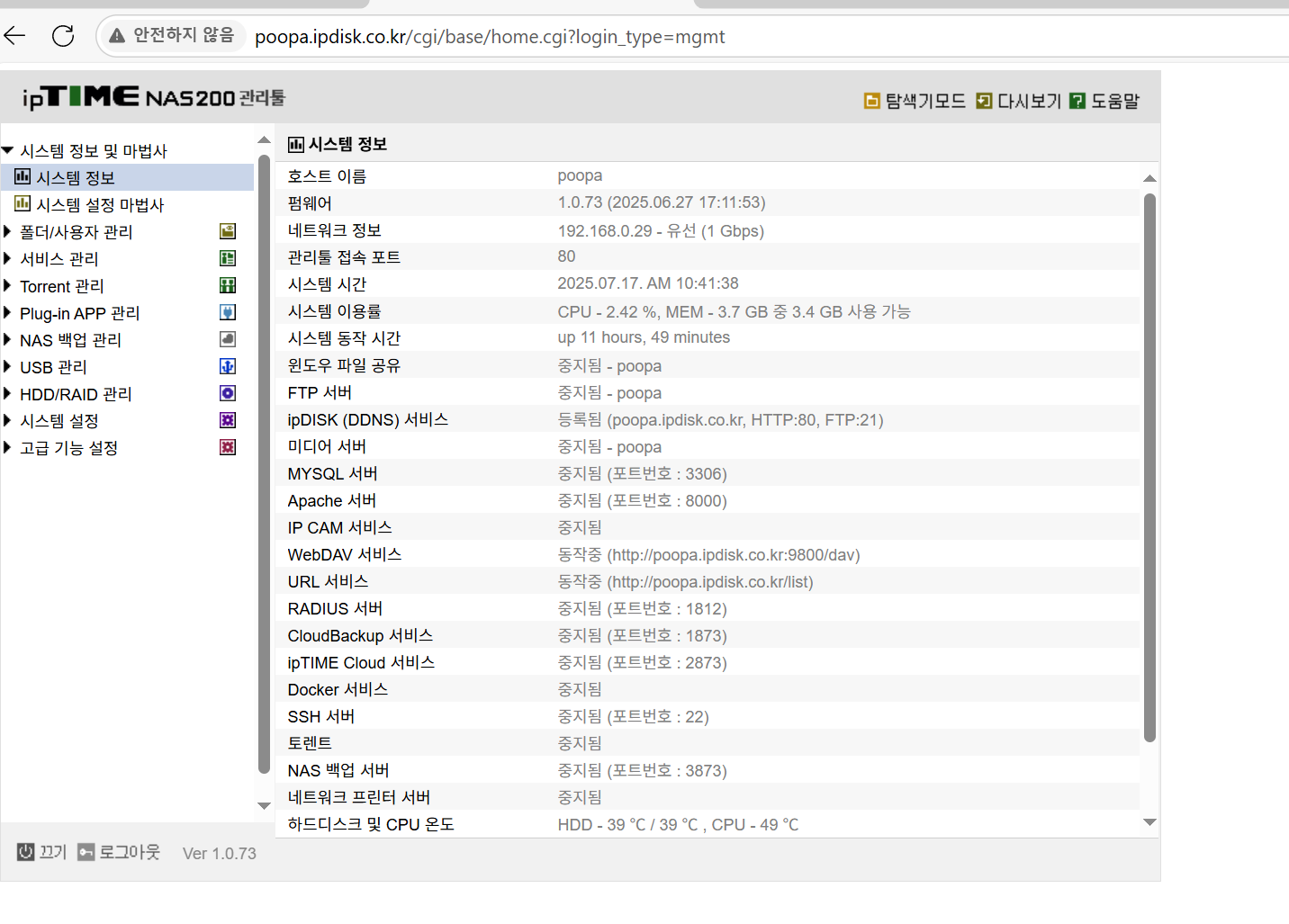Expand the Plug-in APP 관리 tree arrow
This screenshot has width=1289, height=924.
pos(7,313)
